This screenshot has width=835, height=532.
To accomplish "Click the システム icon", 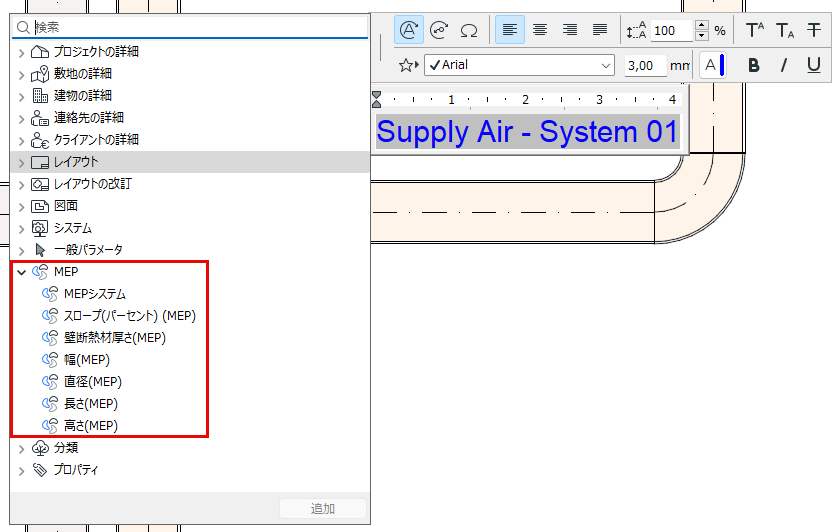I will coord(40,228).
